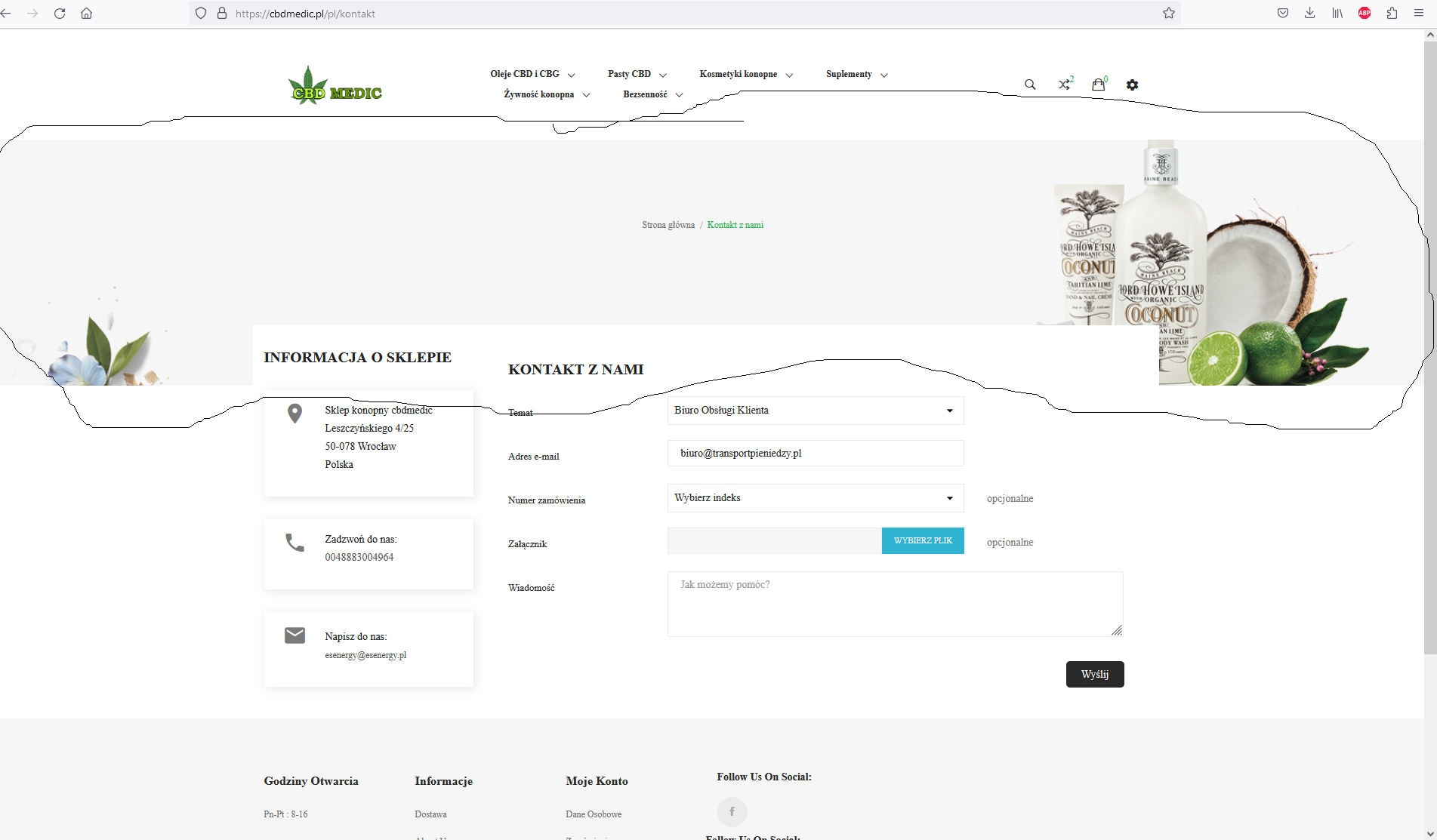1437x840 pixels.
Task: Open Adblock Plus extension icon
Action: coord(1365,14)
